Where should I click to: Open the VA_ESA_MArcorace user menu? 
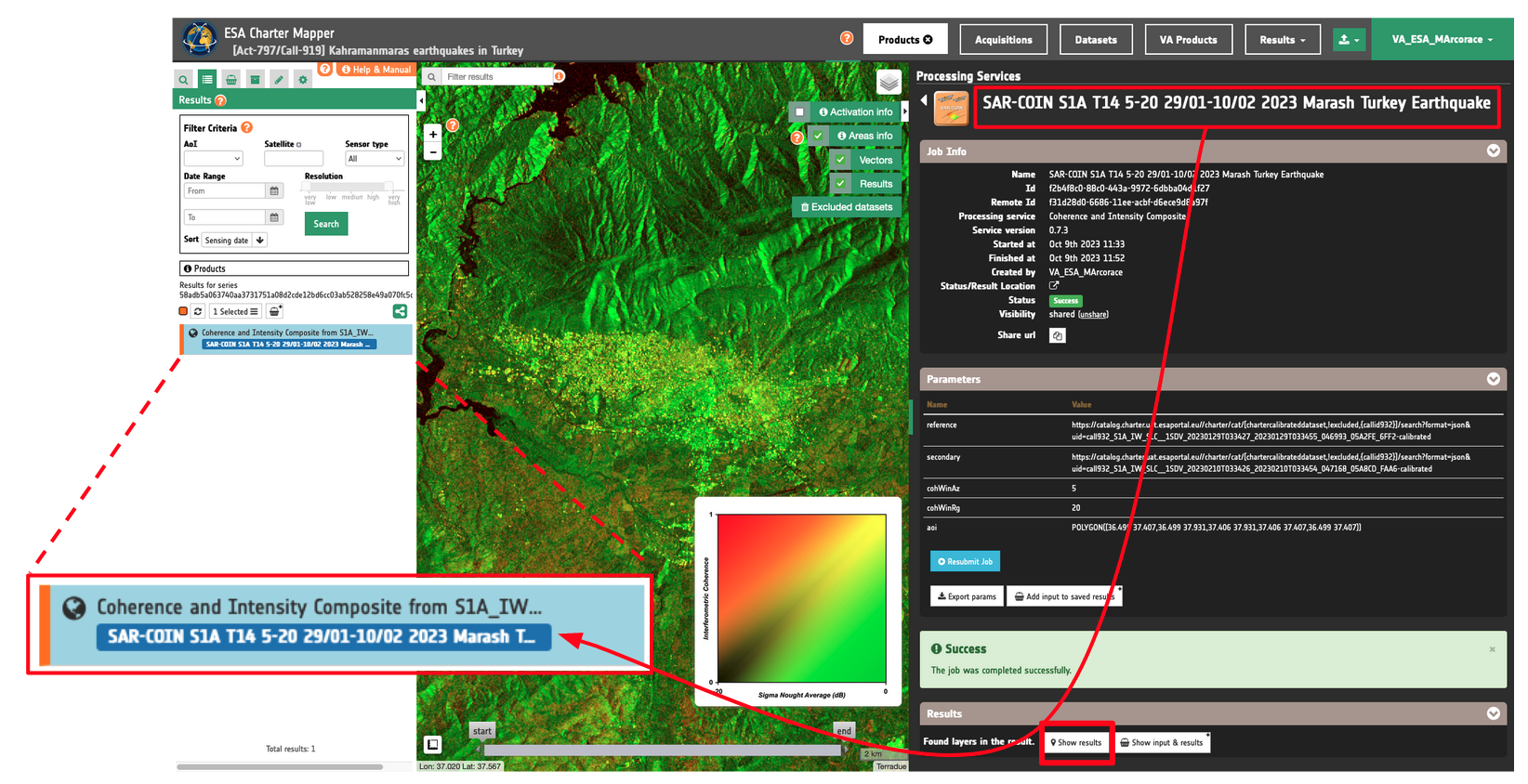pos(1442,40)
